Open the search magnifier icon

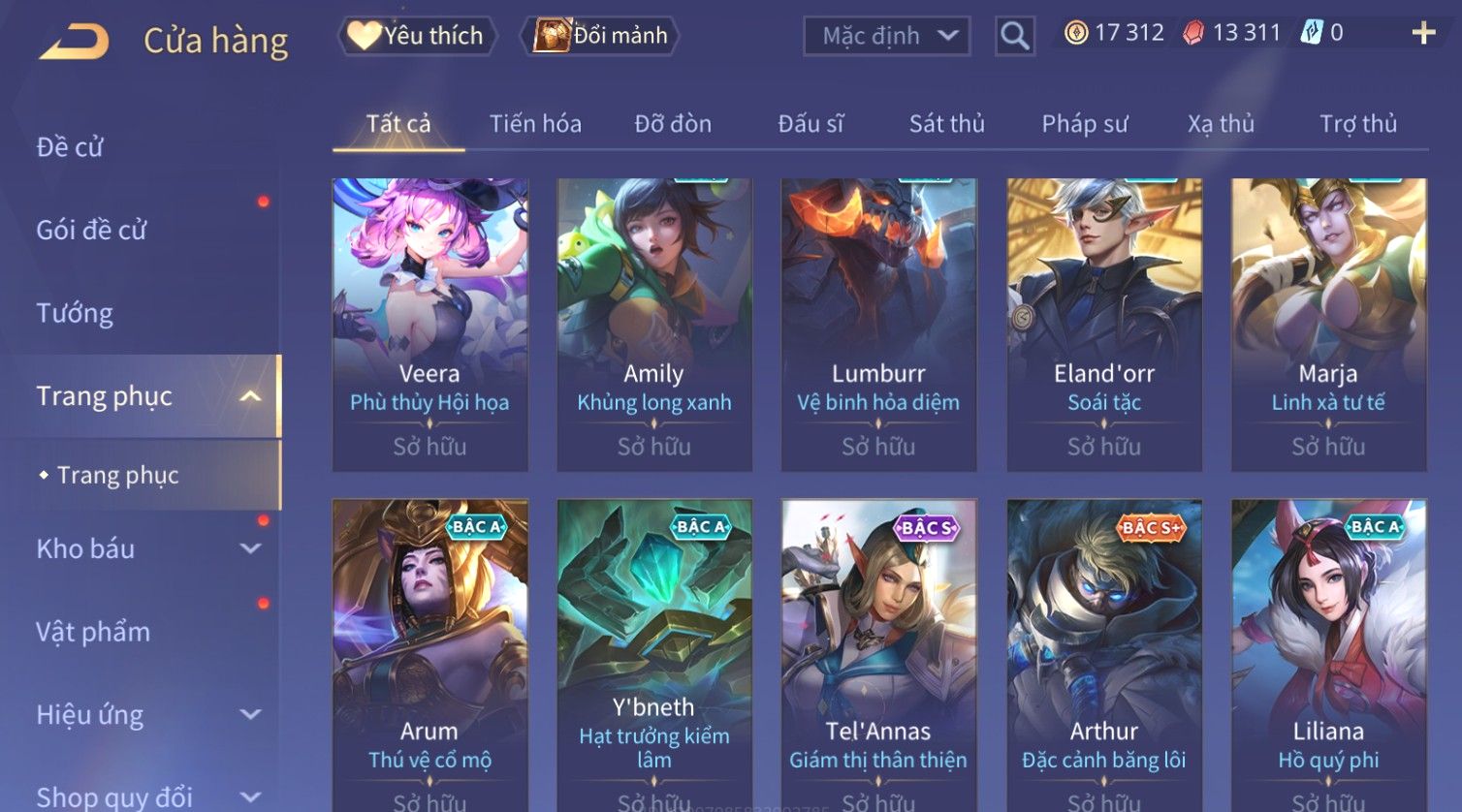[x=1015, y=37]
